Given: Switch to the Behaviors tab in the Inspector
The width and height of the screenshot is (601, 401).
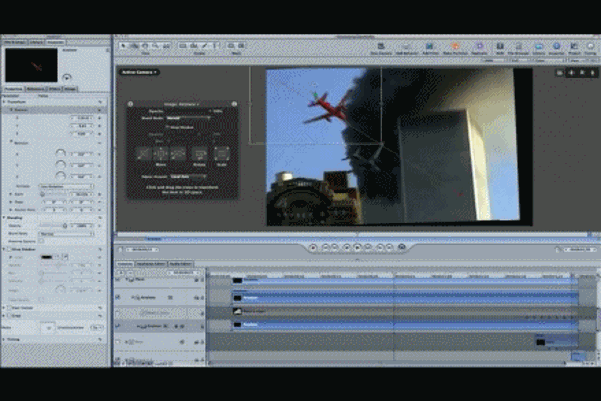Looking at the screenshot, I should pyautogui.click(x=36, y=89).
